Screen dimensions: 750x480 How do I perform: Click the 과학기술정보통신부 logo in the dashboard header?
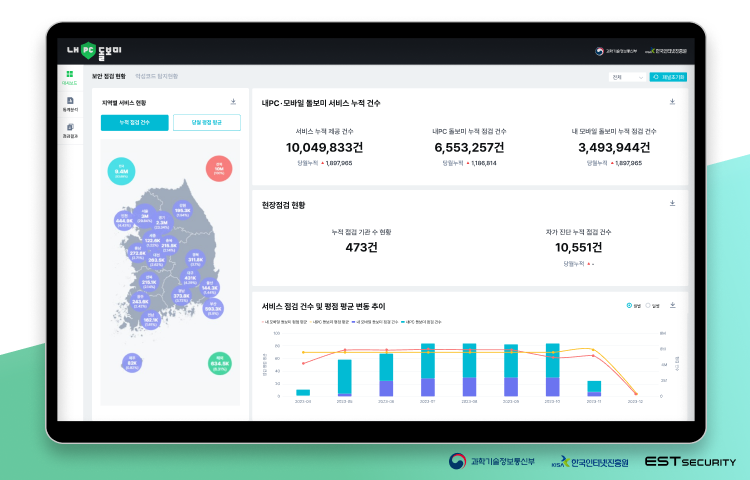point(616,51)
